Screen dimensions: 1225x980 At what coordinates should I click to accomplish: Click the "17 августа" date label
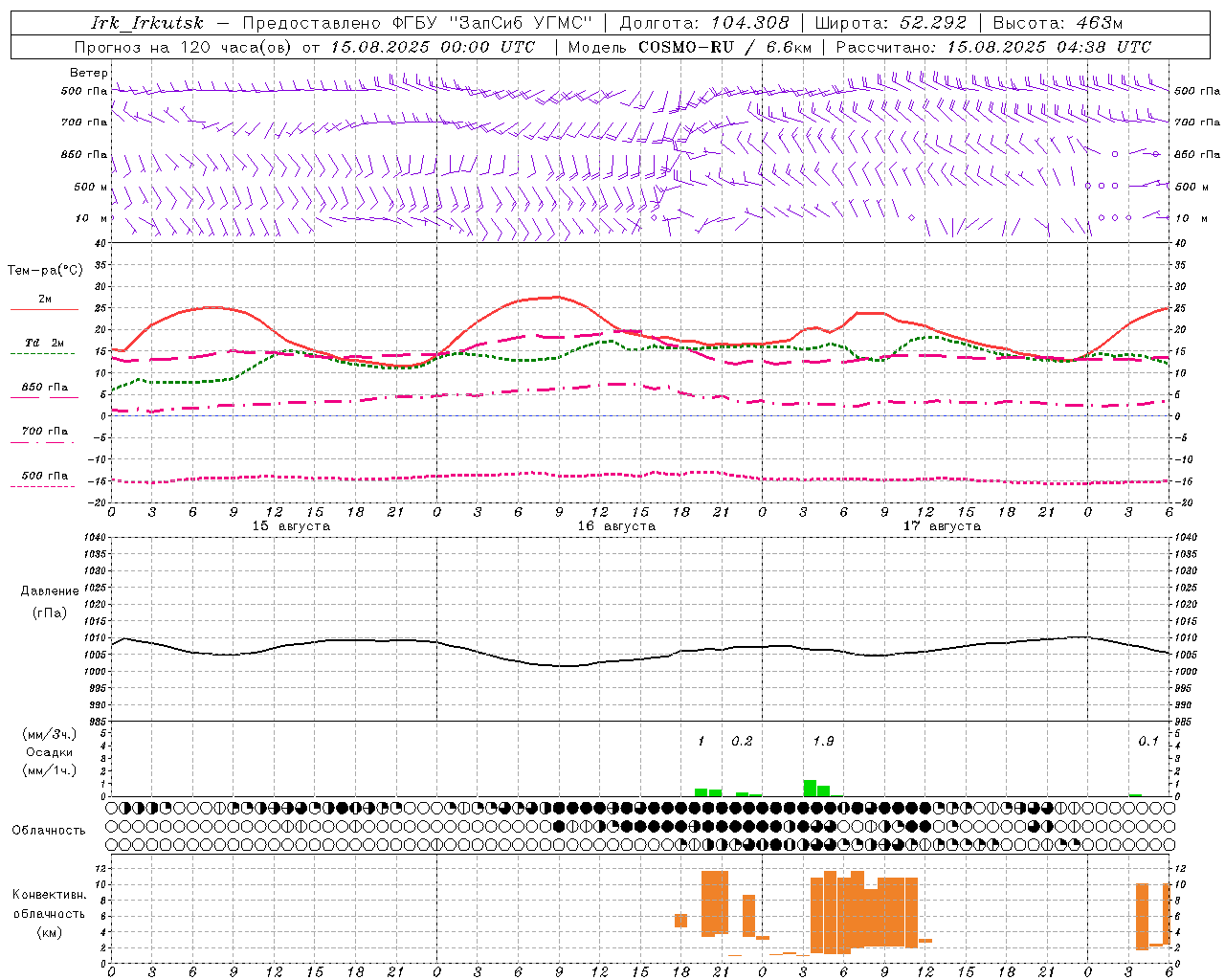pos(942,526)
